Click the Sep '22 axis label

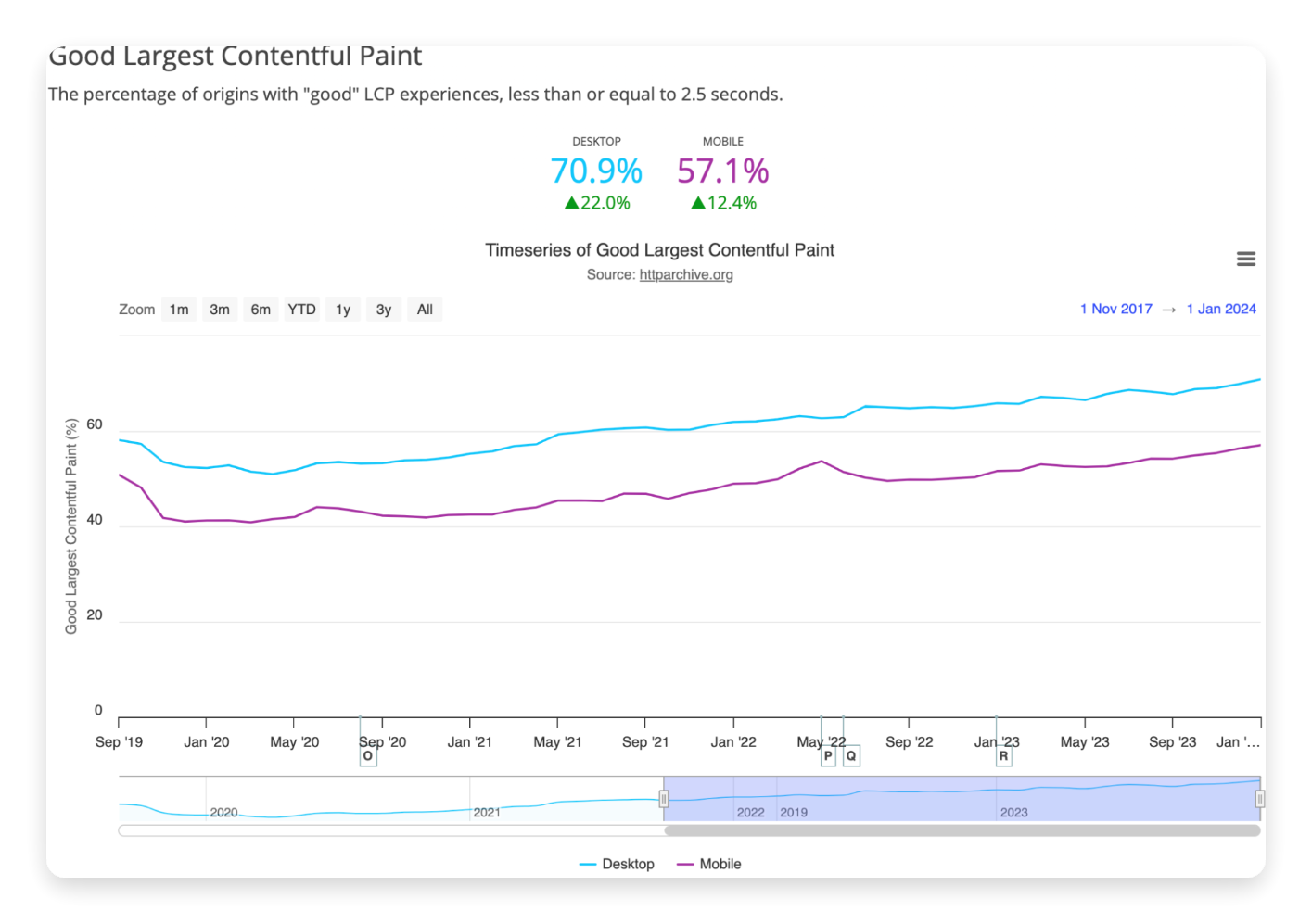point(909,742)
